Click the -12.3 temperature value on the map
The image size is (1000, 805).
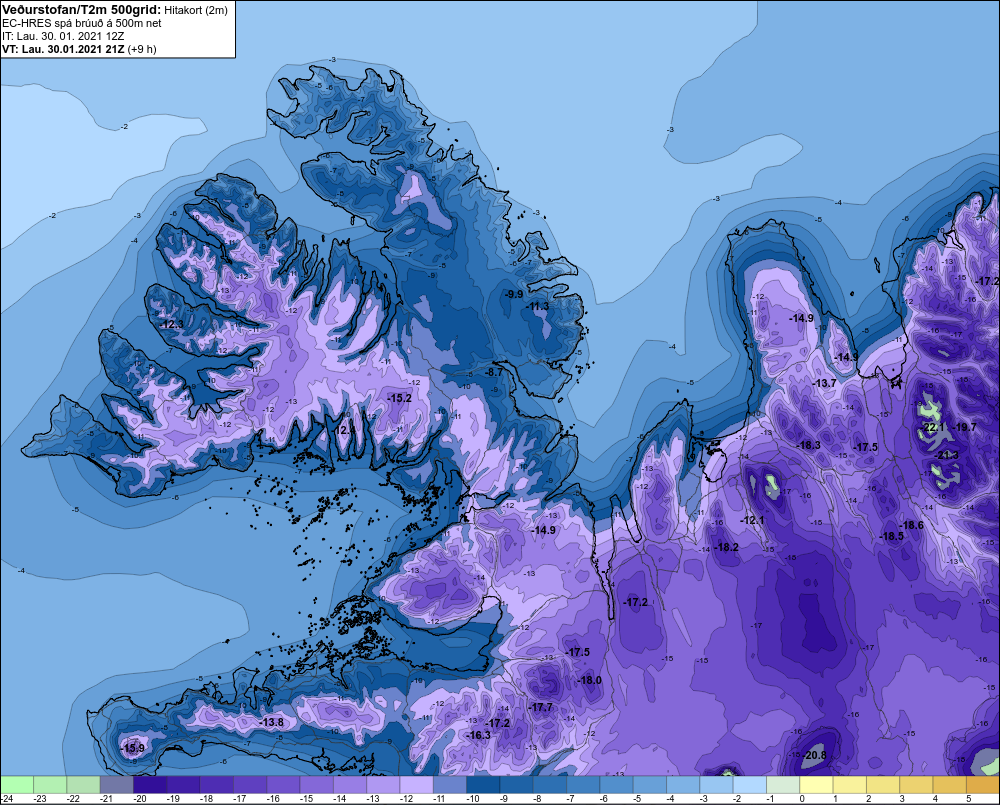click(x=170, y=325)
